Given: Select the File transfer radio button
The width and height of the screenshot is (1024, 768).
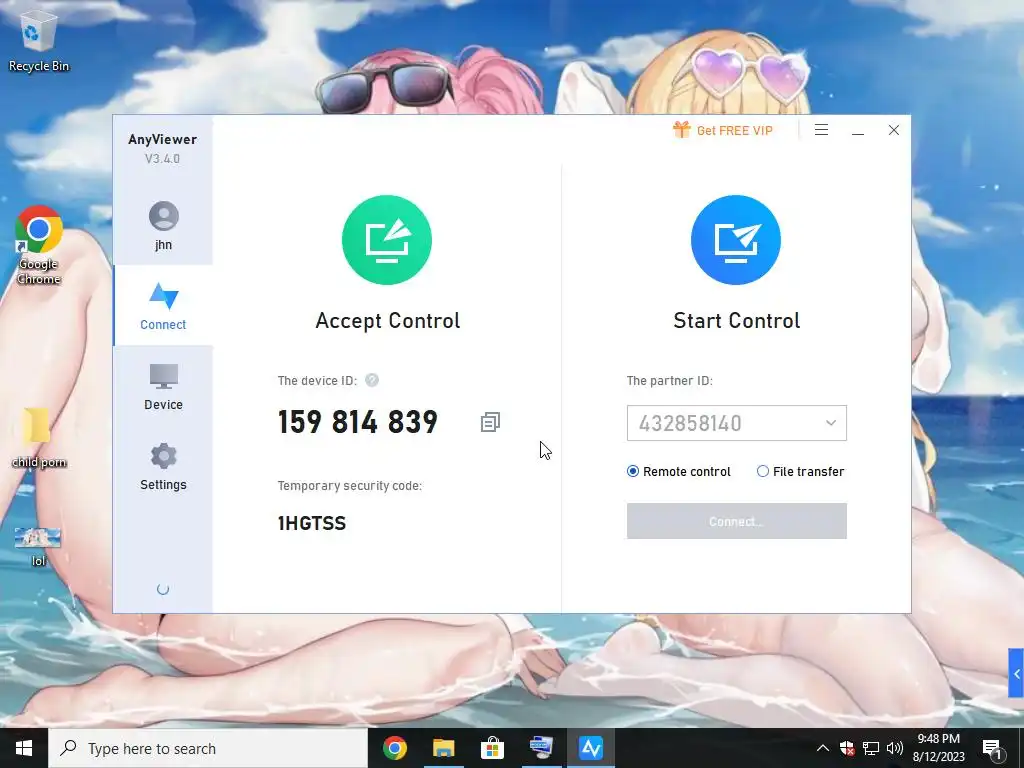Looking at the screenshot, I should [x=762, y=472].
